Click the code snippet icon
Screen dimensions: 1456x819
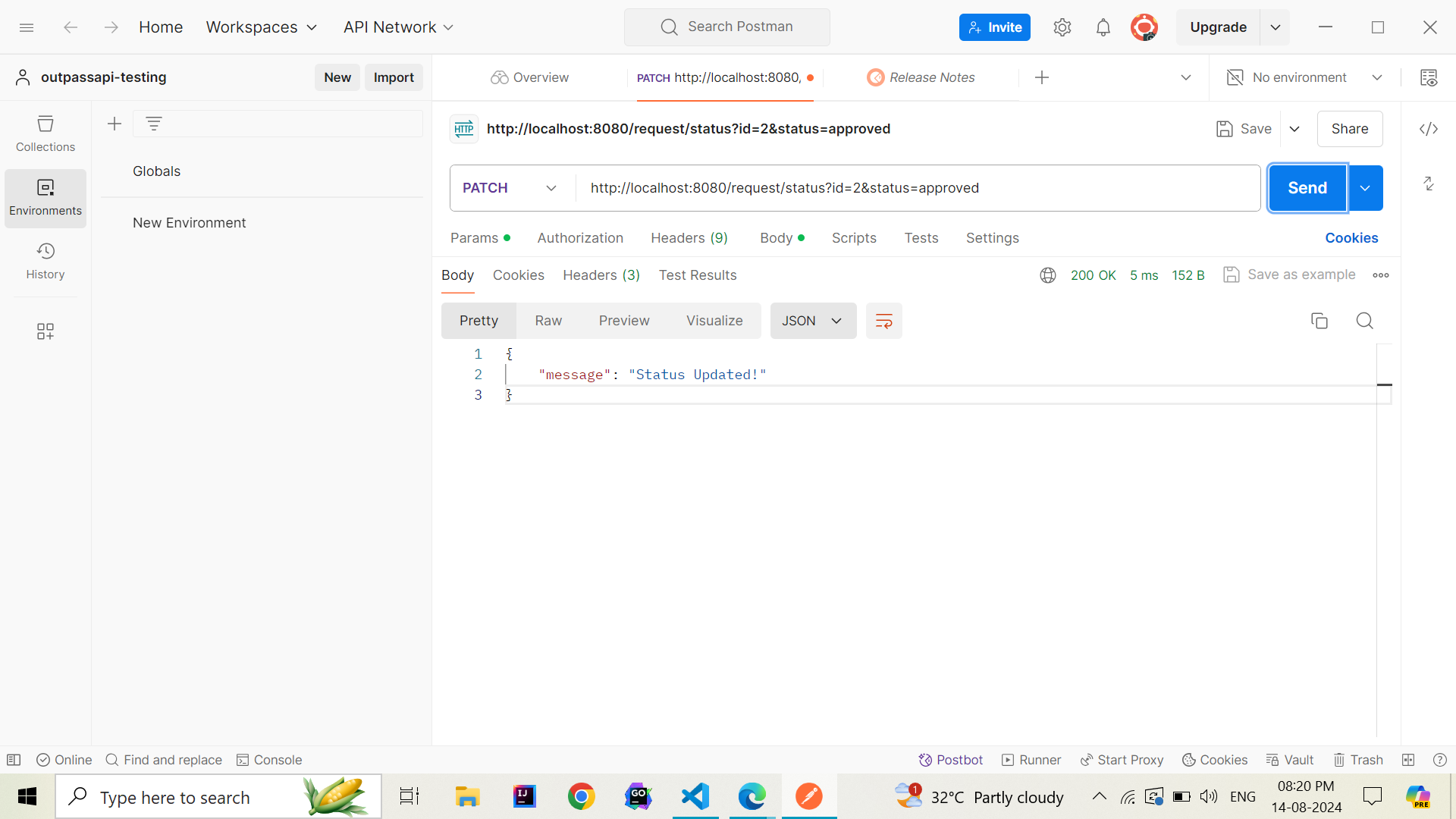click(x=1429, y=129)
